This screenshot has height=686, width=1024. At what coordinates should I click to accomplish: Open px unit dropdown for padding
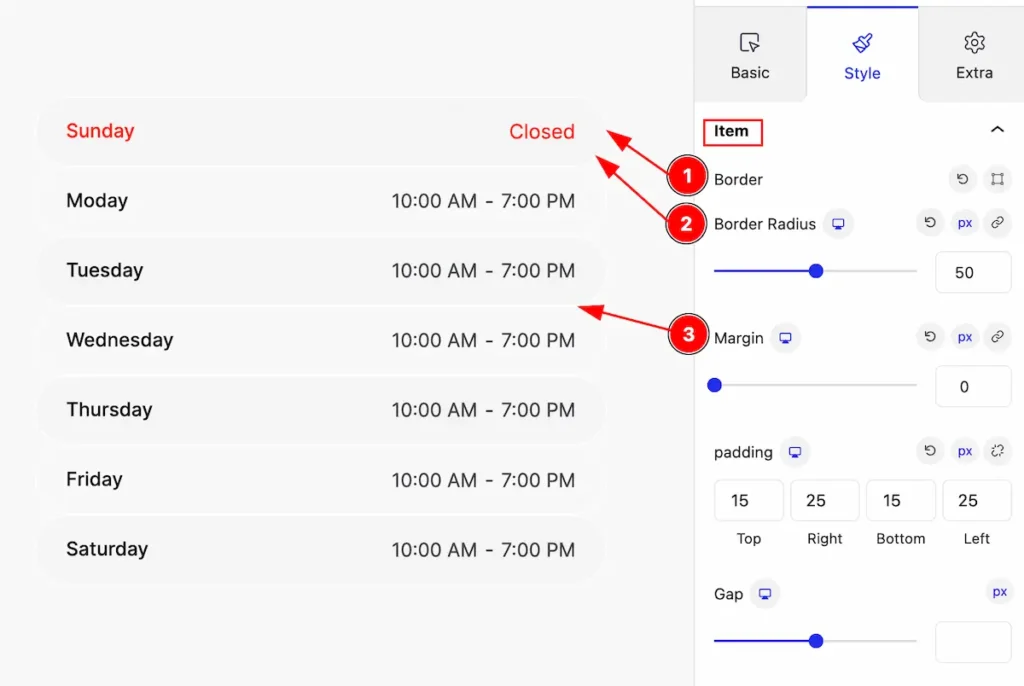click(965, 451)
